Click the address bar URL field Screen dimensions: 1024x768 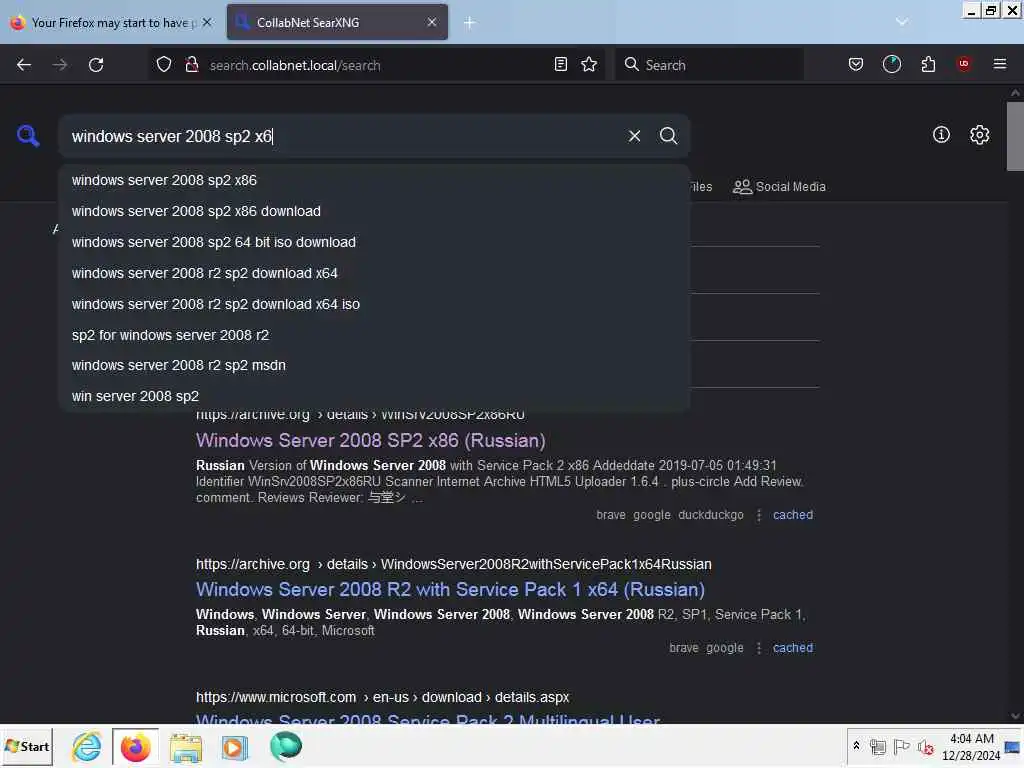(x=376, y=65)
